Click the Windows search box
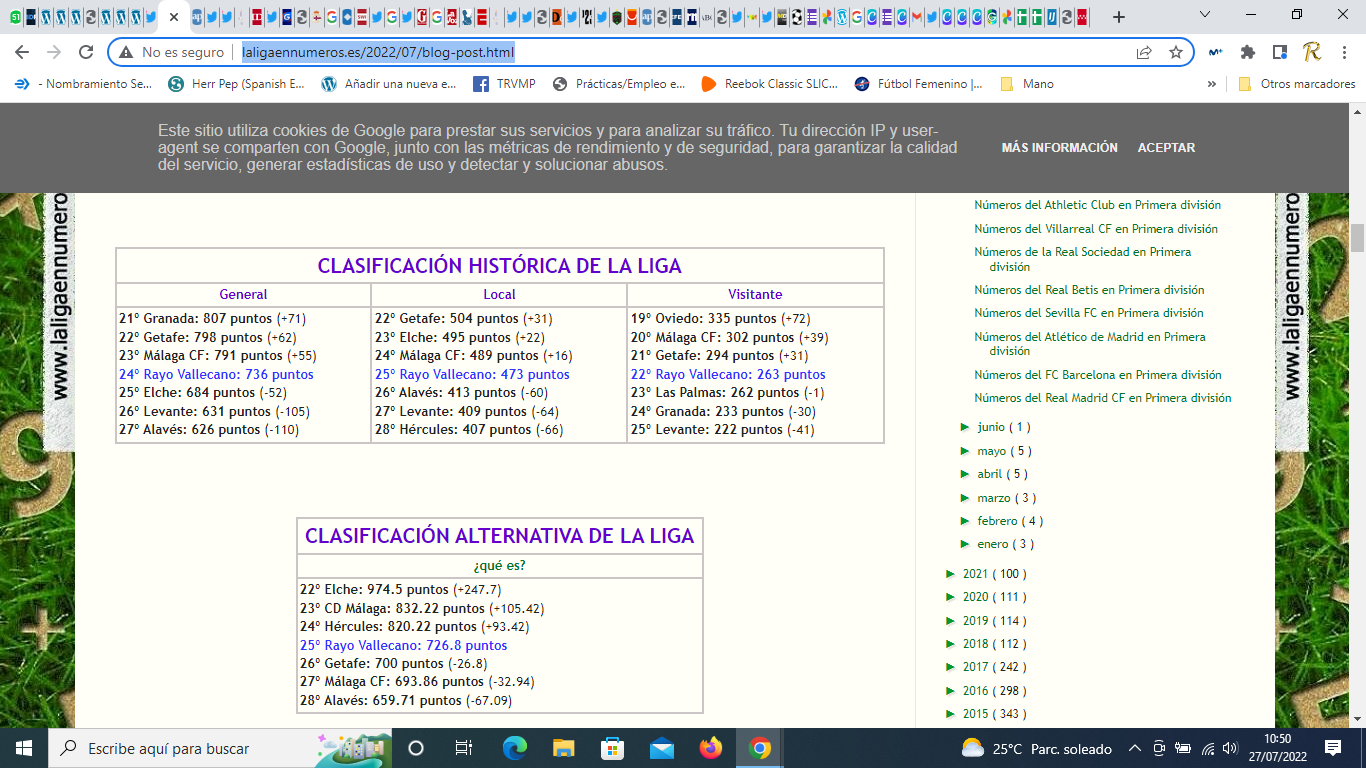This screenshot has height=768, width=1366. pos(180,748)
